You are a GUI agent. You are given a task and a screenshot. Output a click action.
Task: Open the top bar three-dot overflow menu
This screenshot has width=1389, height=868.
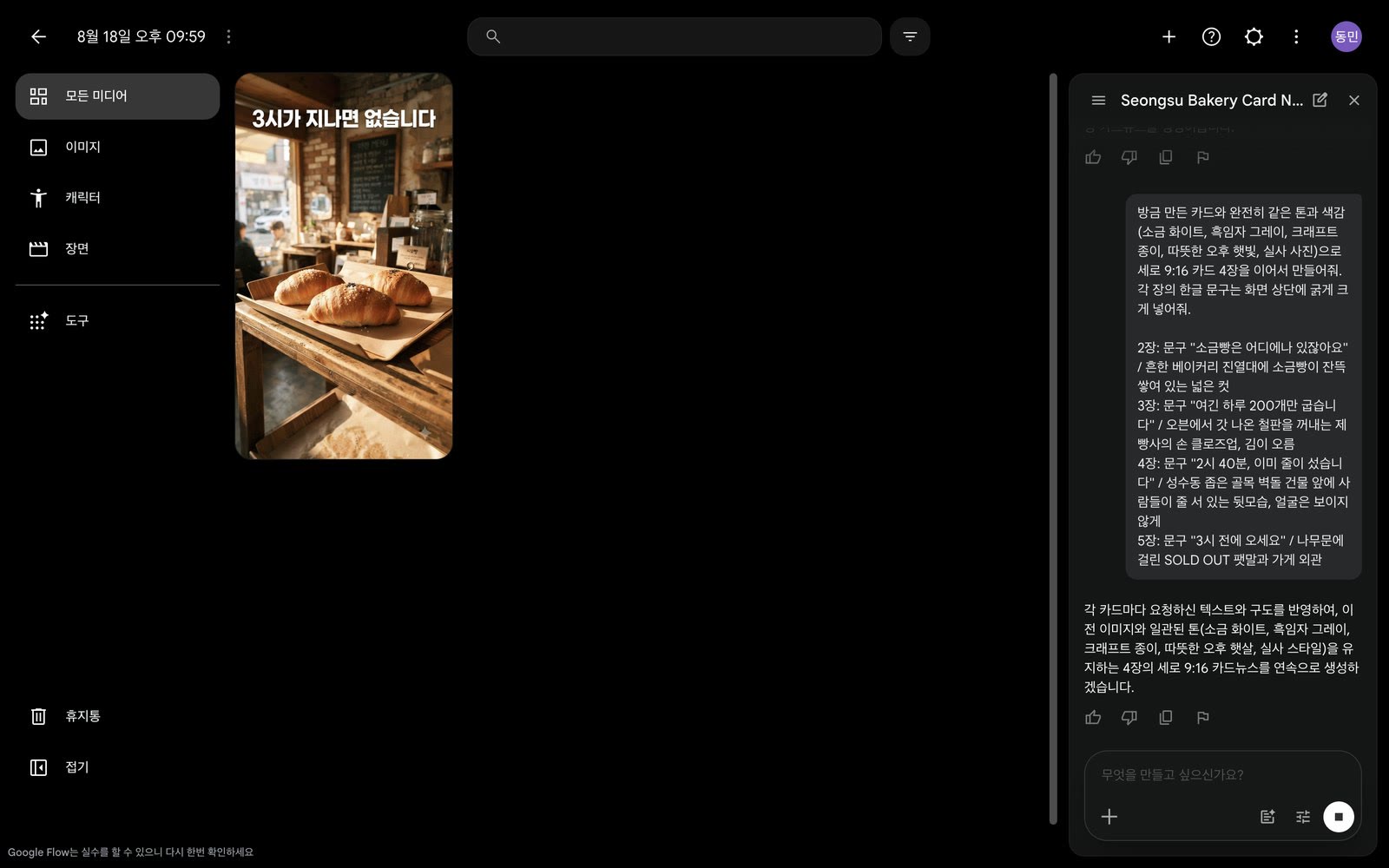pyautogui.click(x=1296, y=36)
